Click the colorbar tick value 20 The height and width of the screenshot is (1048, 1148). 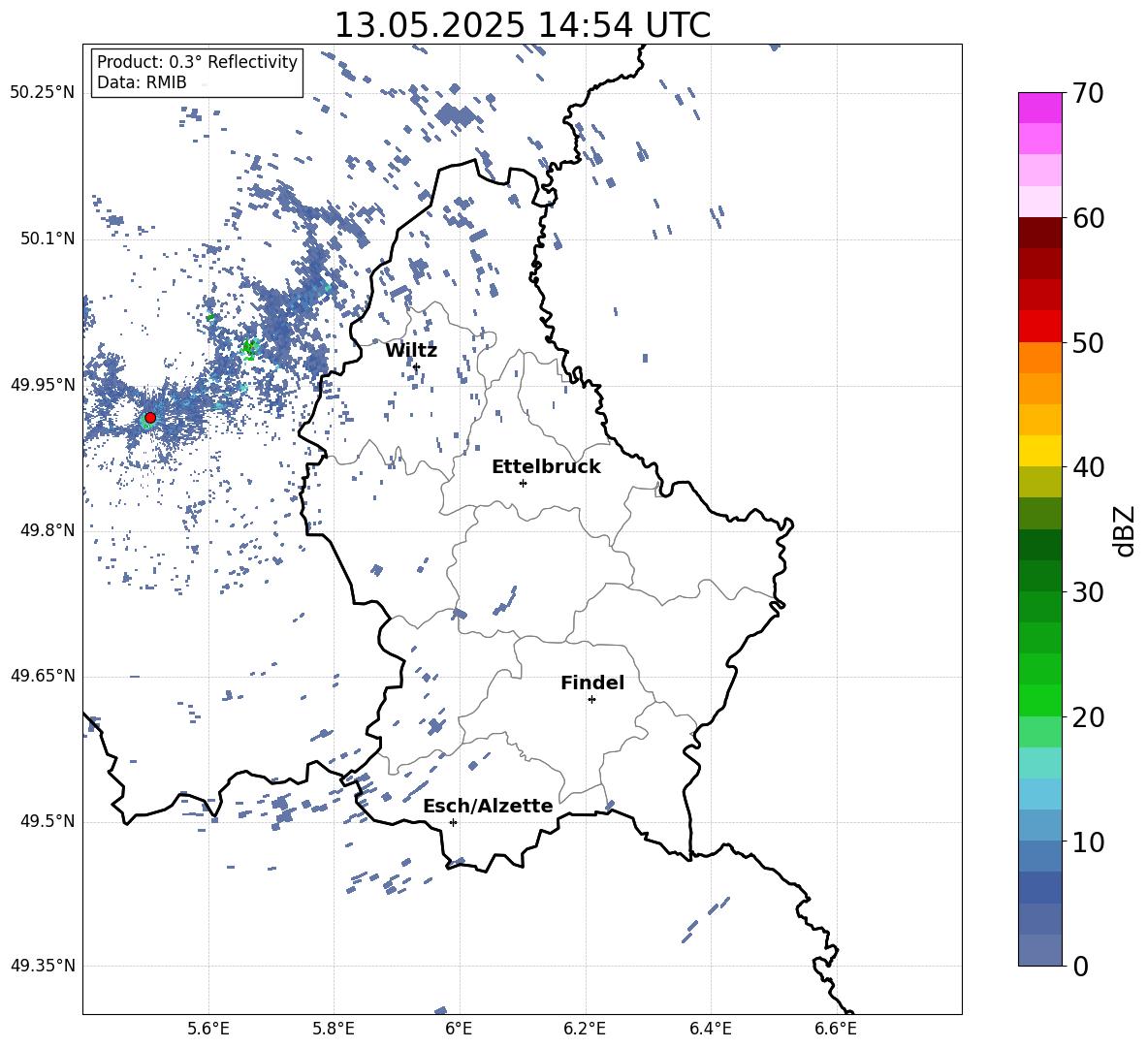point(1088,717)
